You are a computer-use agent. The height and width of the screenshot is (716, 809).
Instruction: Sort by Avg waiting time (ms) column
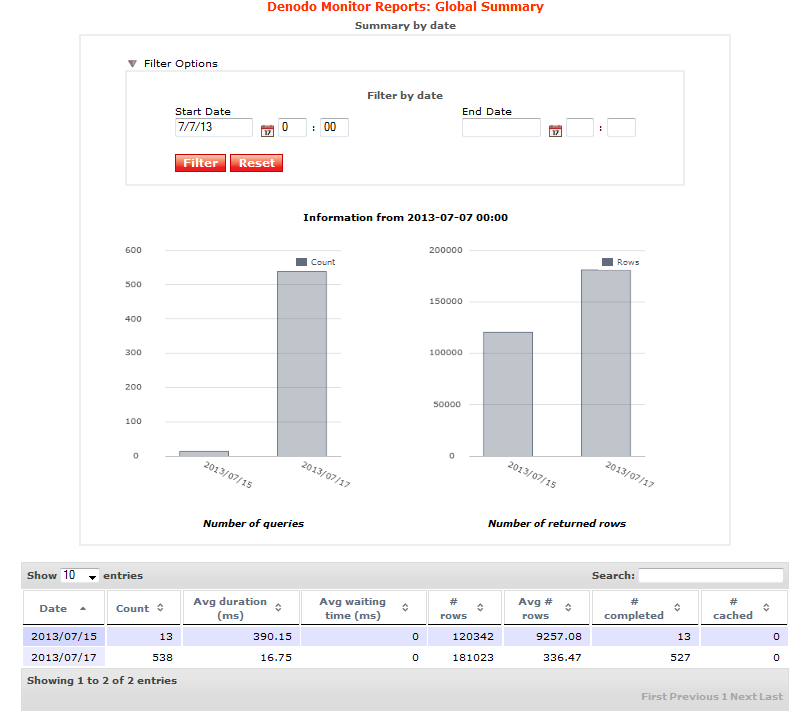pos(364,608)
